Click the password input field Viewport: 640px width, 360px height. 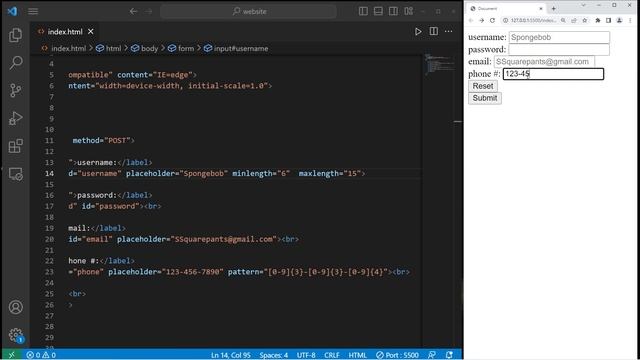click(x=559, y=49)
